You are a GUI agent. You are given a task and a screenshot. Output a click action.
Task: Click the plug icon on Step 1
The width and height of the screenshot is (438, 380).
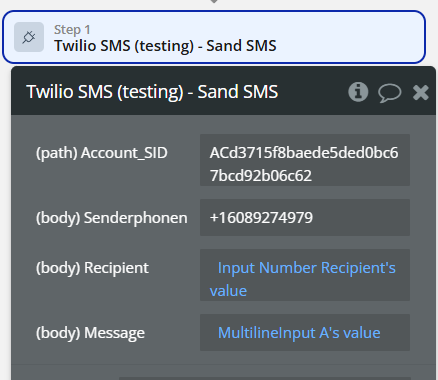[29, 37]
